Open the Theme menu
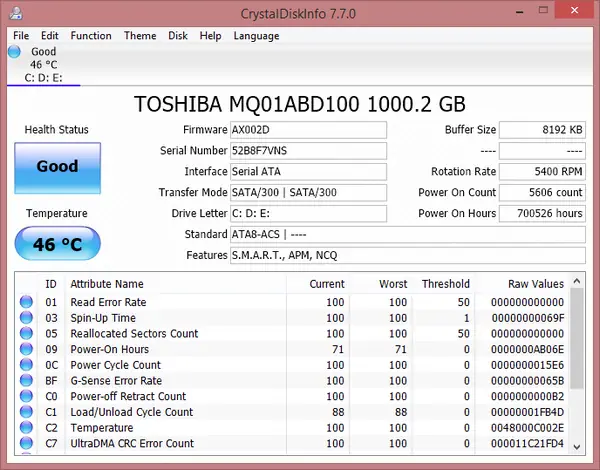The width and height of the screenshot is (600, 470). (x=140, y=36)
